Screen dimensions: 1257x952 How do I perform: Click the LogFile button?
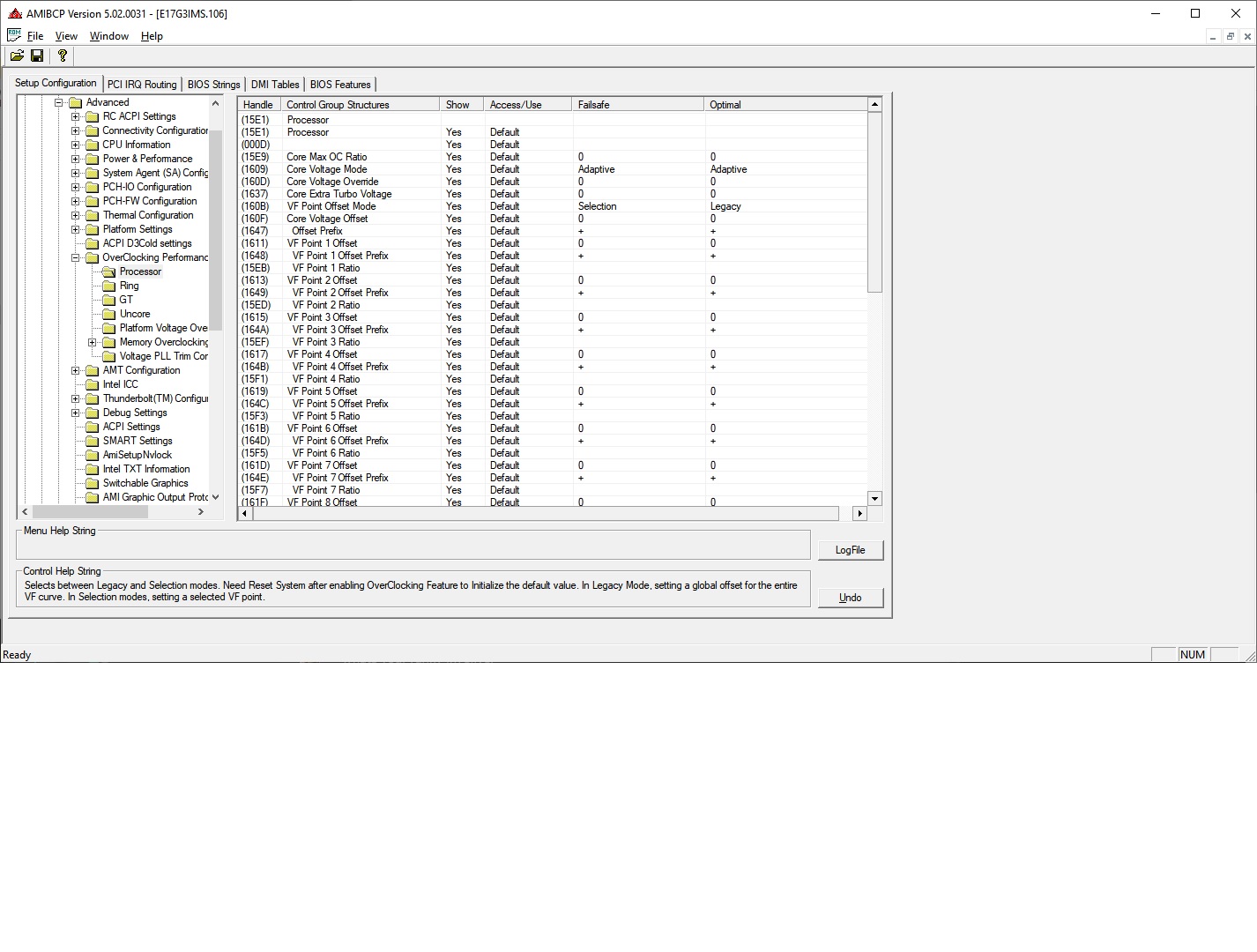(850, 550)
